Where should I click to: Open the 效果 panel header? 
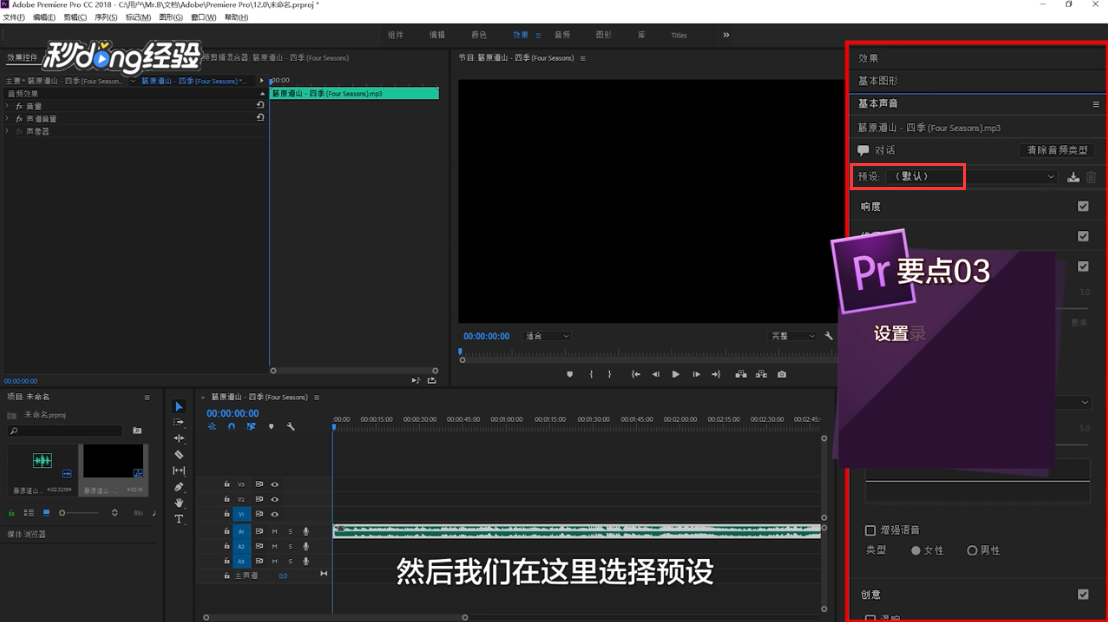click(x=868, y=59)
